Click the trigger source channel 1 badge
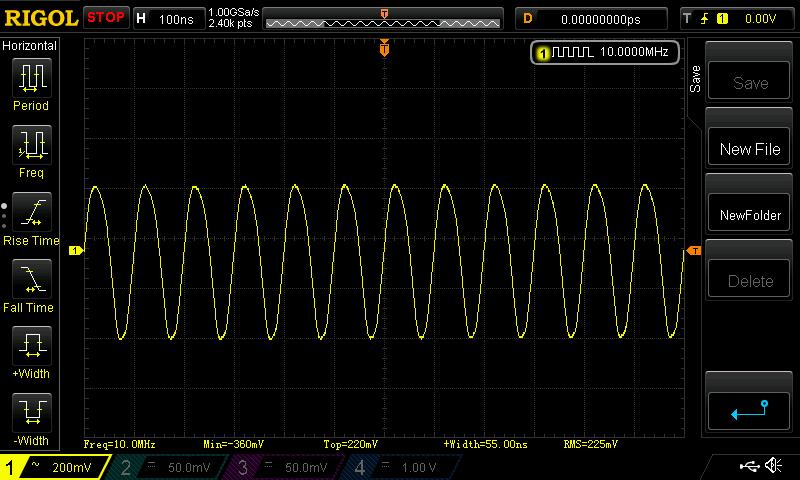The width and height of the screenshot is (800, 480). click(x=722, y=19)
